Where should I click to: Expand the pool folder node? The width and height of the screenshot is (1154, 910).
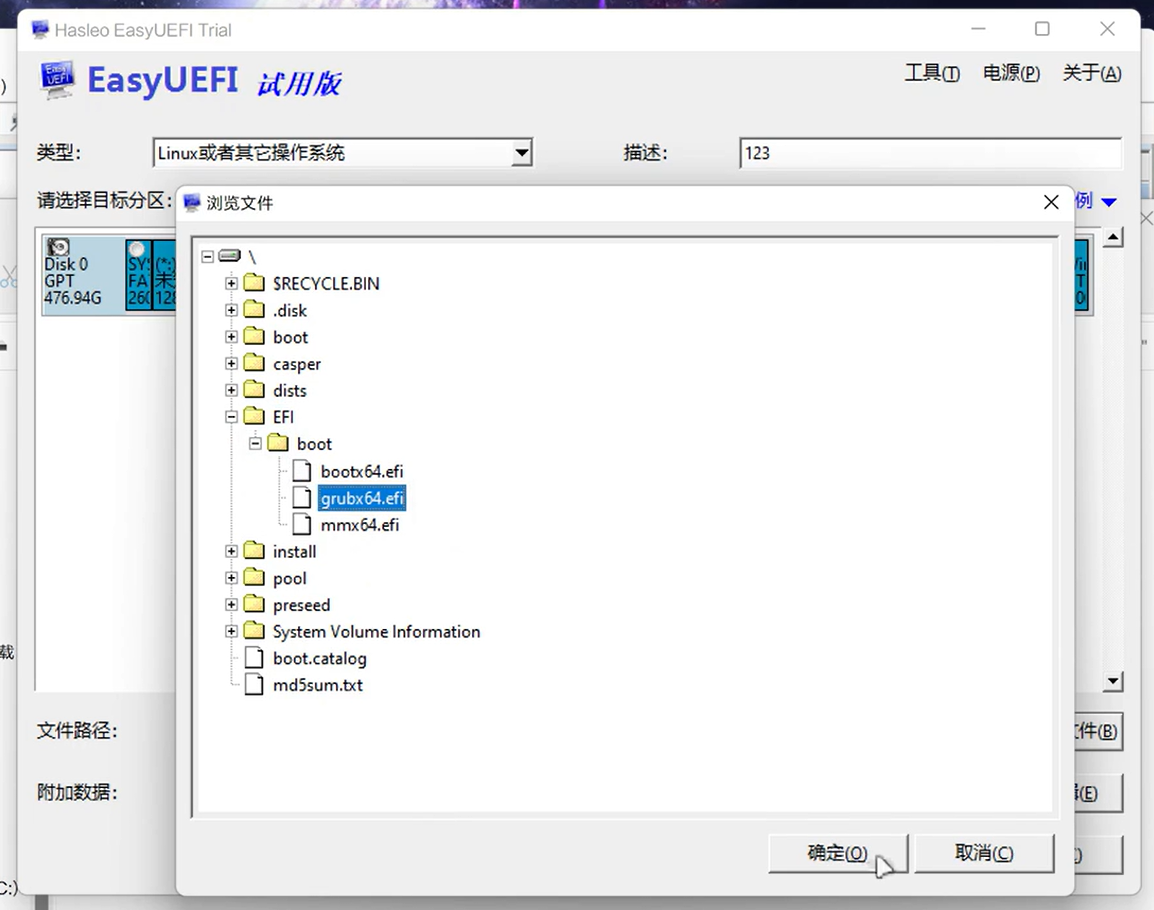[231, 578]
